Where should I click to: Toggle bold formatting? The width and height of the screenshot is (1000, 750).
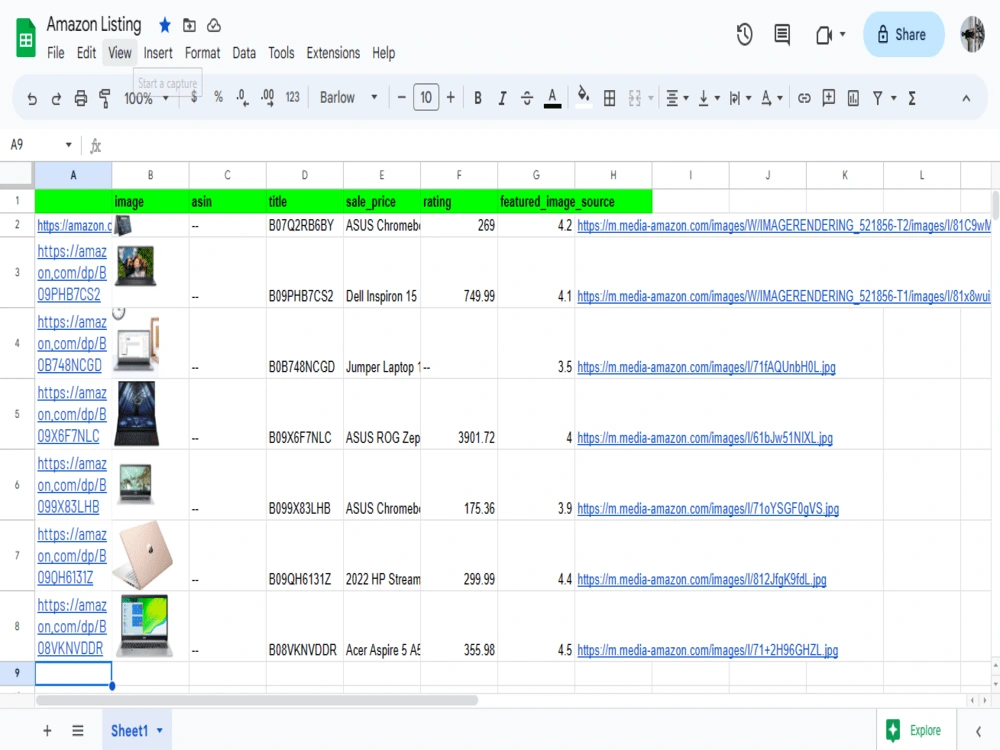[478, 98]
